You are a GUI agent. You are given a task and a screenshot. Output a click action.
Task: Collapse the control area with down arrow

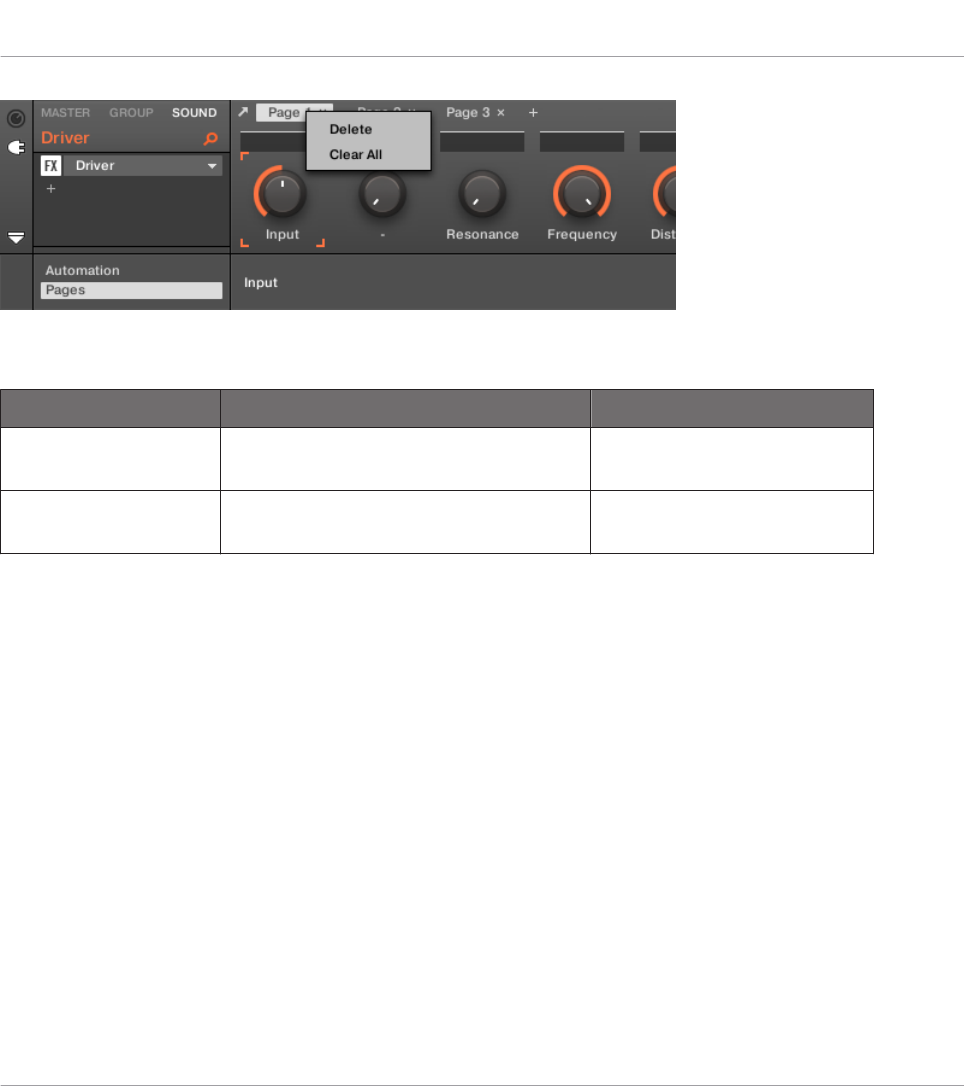pos(16,238)
